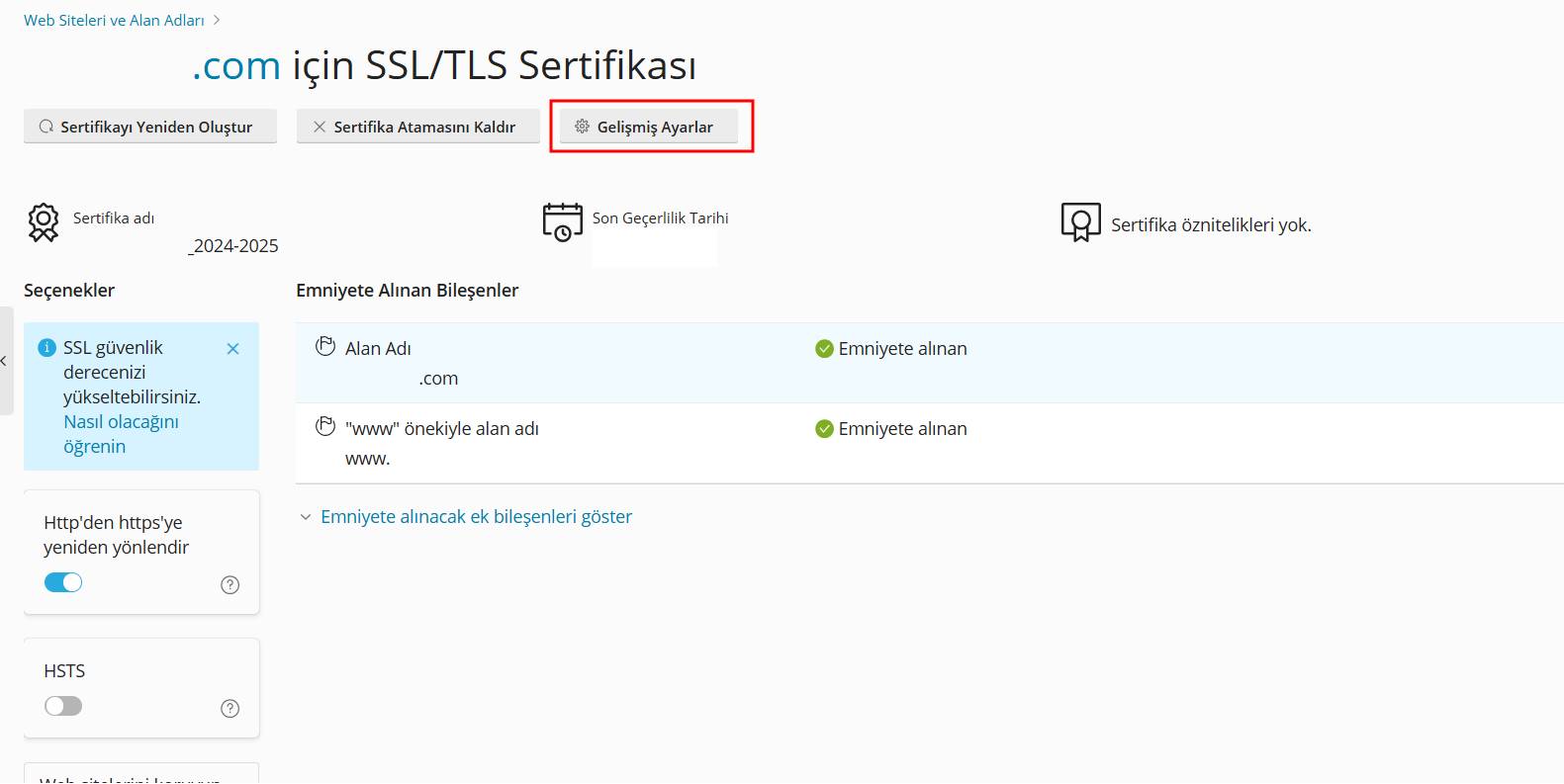
Task: Open Gelişmiş Ayarlar
Action: [x=649, y=127]
